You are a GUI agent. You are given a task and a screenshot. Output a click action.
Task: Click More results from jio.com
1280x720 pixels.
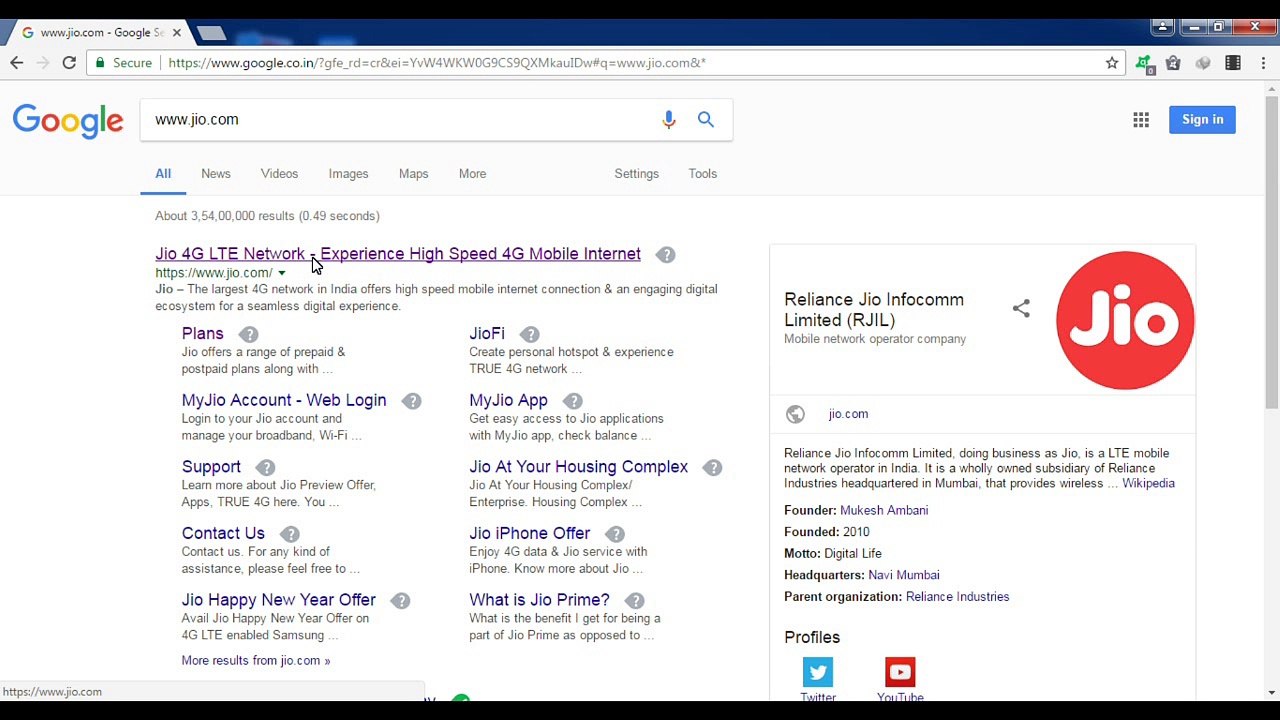click(255, 660)
